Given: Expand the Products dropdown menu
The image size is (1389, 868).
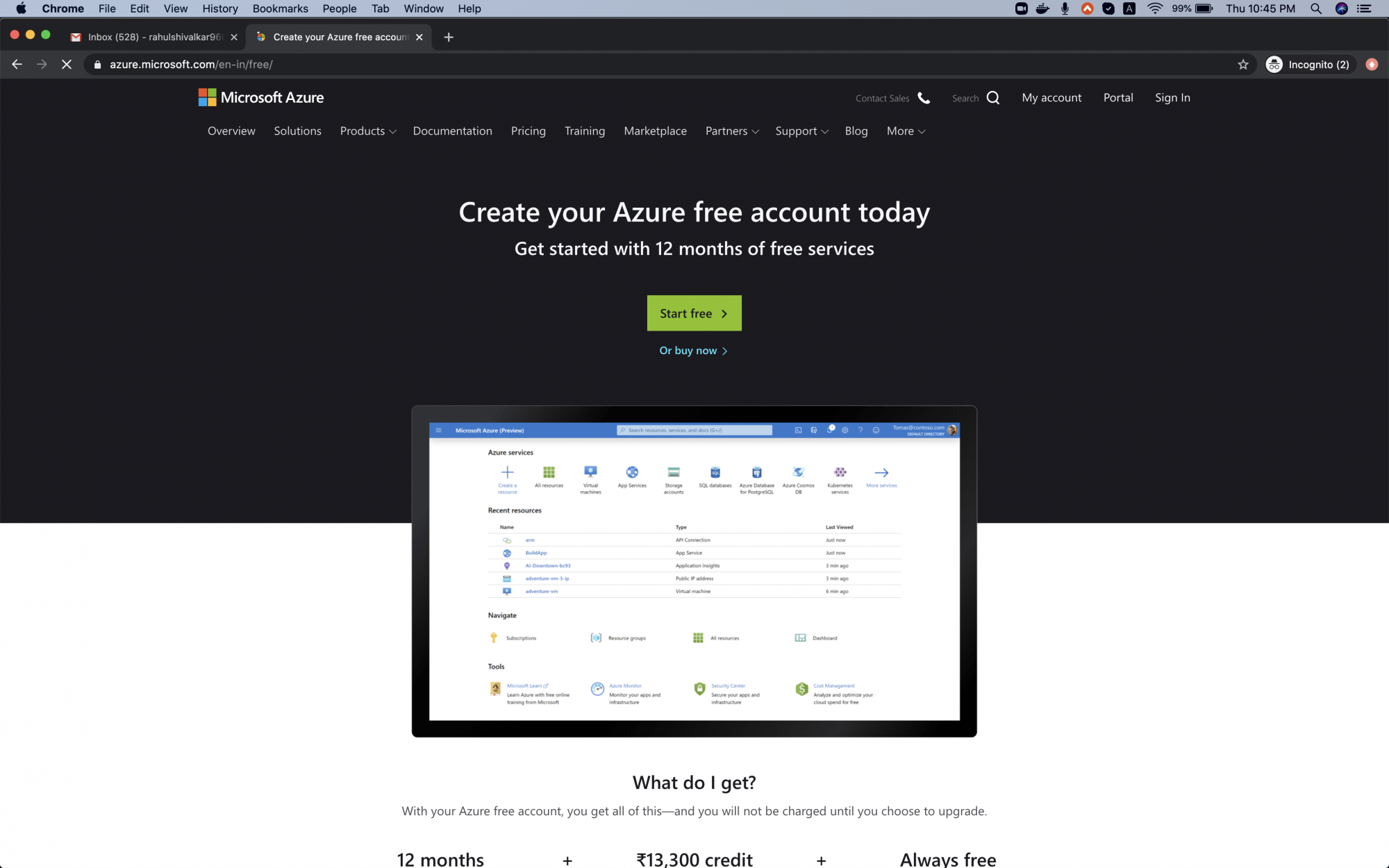Looking at the screenshot, I should [367, 130].
